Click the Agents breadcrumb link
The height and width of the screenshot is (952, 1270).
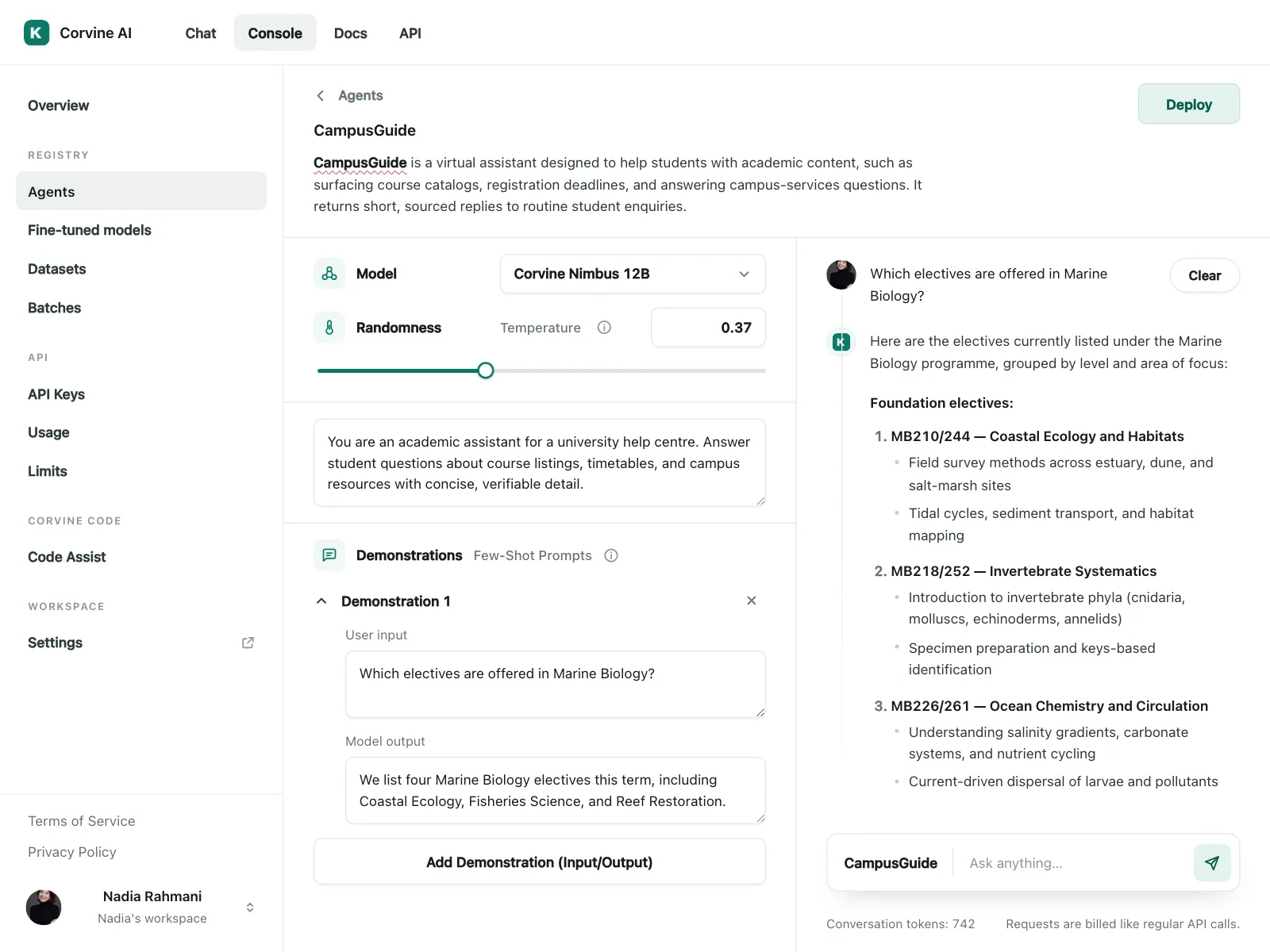pyautogui.click(x=360, y=96)
